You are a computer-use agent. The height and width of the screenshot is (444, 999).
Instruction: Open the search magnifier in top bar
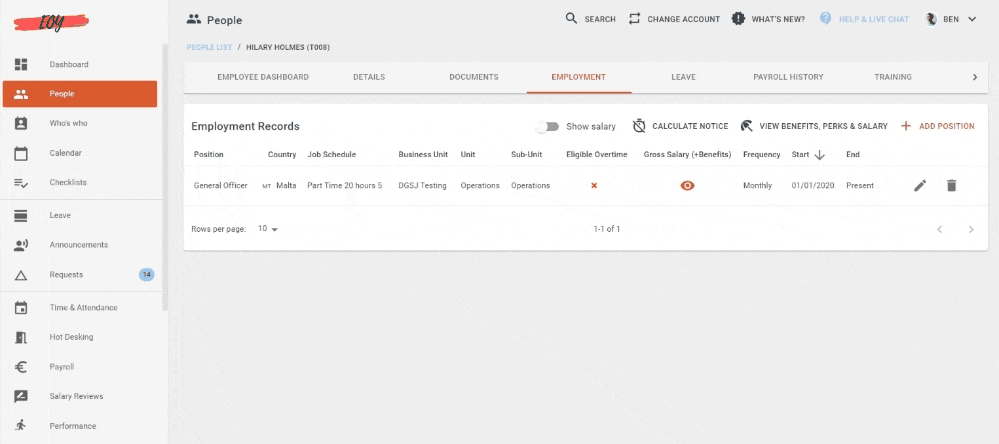(571, 18)
